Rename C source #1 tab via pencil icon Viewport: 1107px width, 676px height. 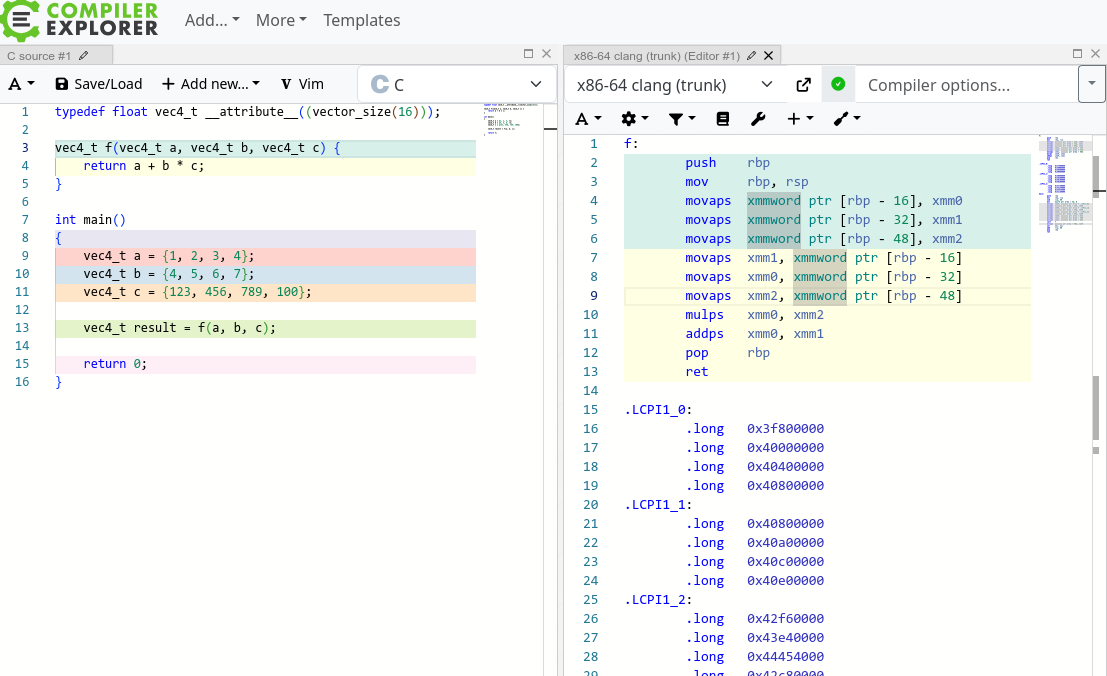pos(84,56)
